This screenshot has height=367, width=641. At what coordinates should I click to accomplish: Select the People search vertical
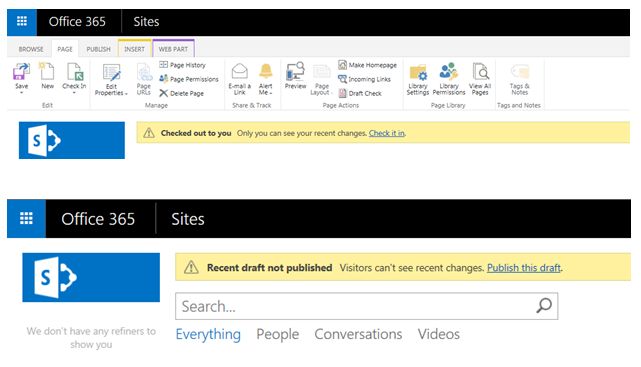point(278,334)
